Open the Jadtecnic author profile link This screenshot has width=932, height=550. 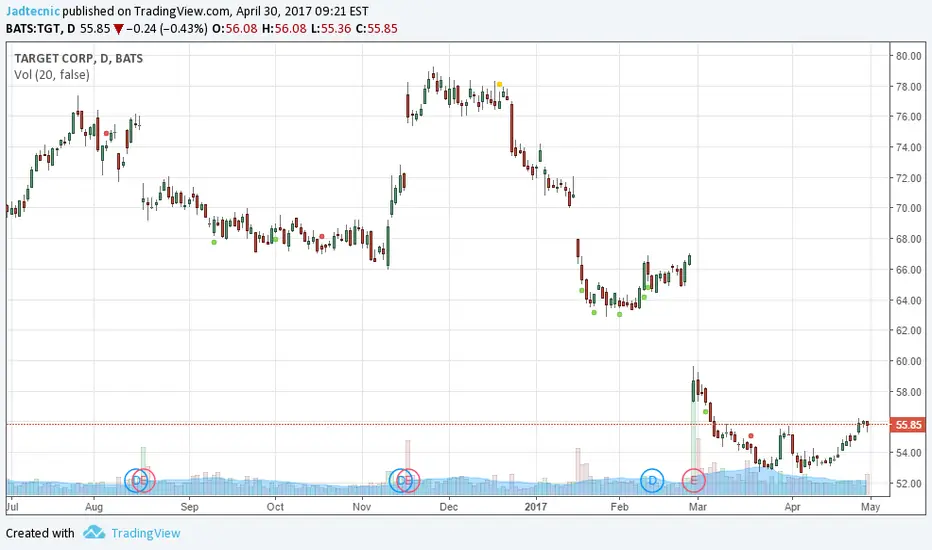pyautogui.click(x=33, y=11)
